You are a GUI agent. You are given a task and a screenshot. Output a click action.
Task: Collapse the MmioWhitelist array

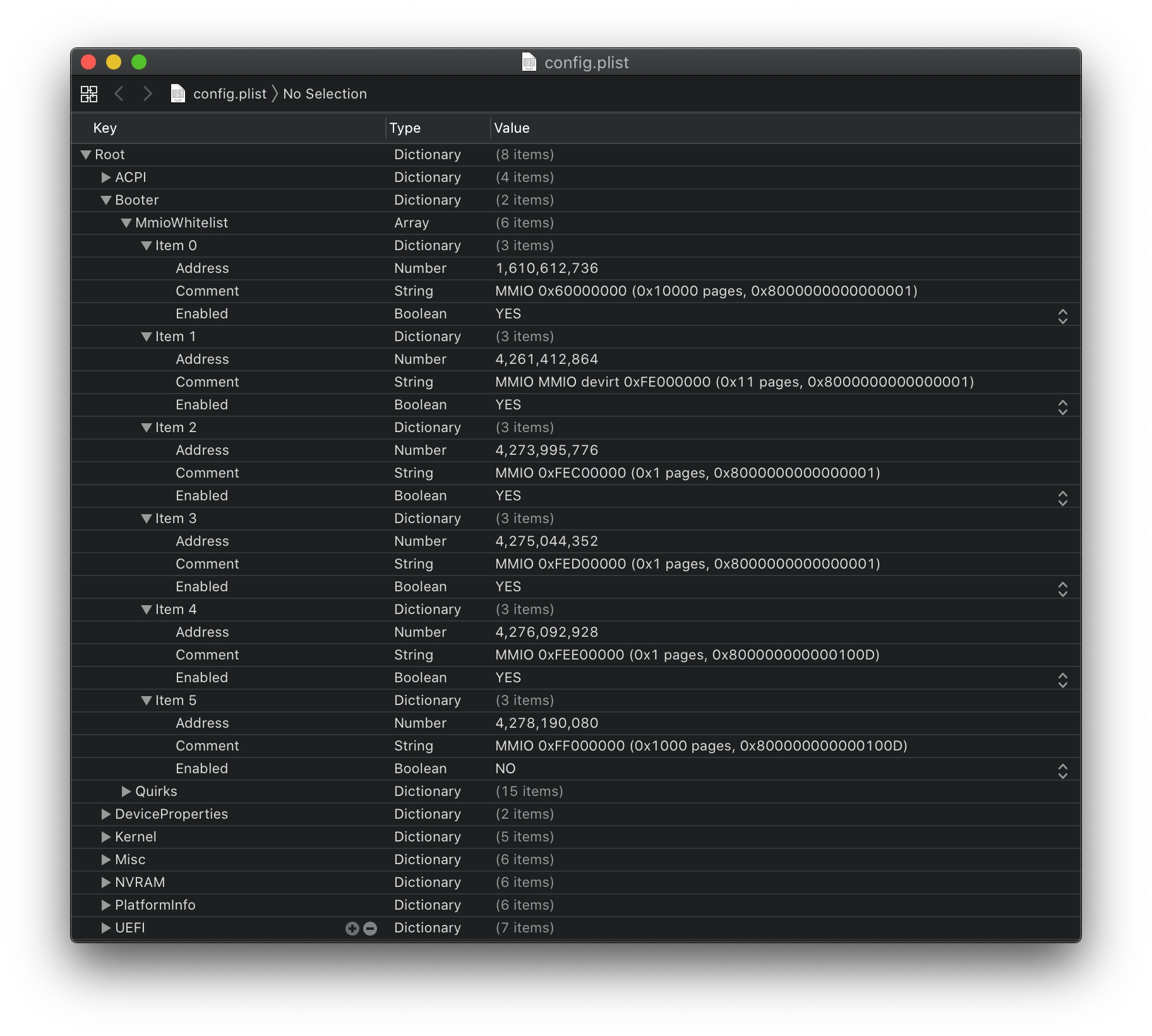(x=126, y=223)
